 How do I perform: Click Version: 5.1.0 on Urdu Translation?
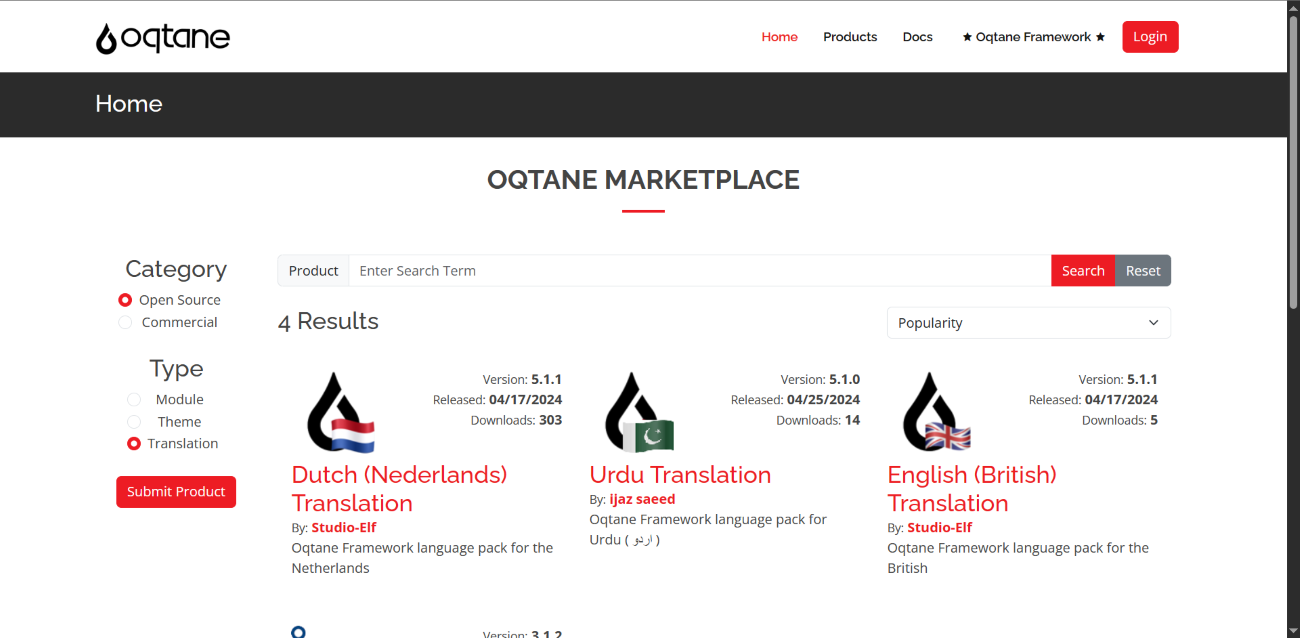[x=820, y=380]
